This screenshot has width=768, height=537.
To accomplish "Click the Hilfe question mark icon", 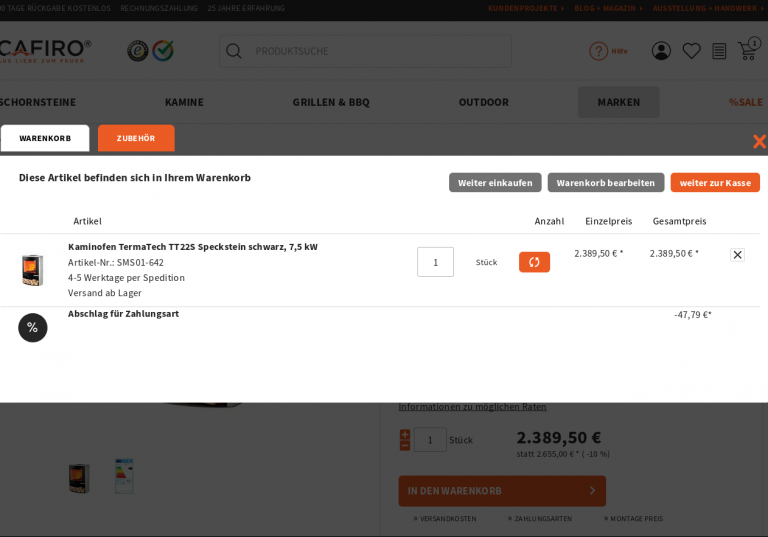I will coord(598,51).
